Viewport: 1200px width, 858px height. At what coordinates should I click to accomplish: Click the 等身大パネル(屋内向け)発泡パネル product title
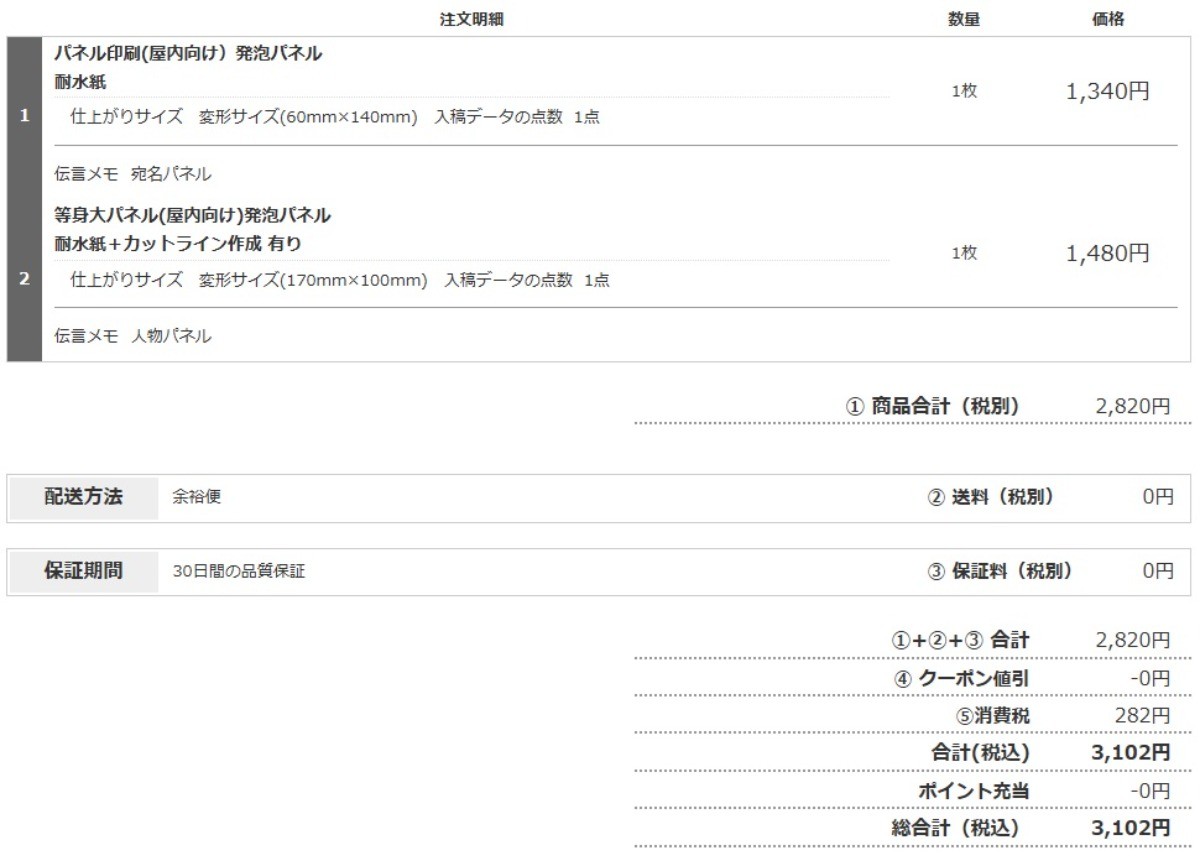[192, 215]
